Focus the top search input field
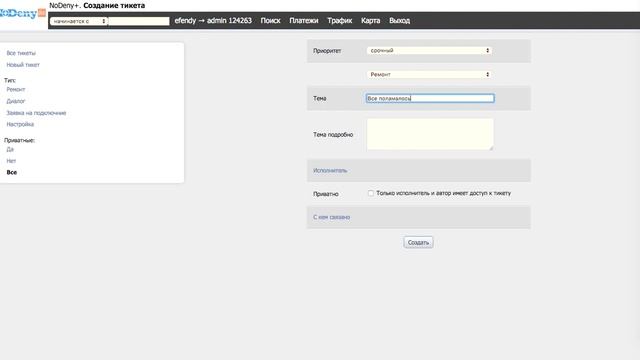This screenshot has height=360, width=640. (139, 21)
